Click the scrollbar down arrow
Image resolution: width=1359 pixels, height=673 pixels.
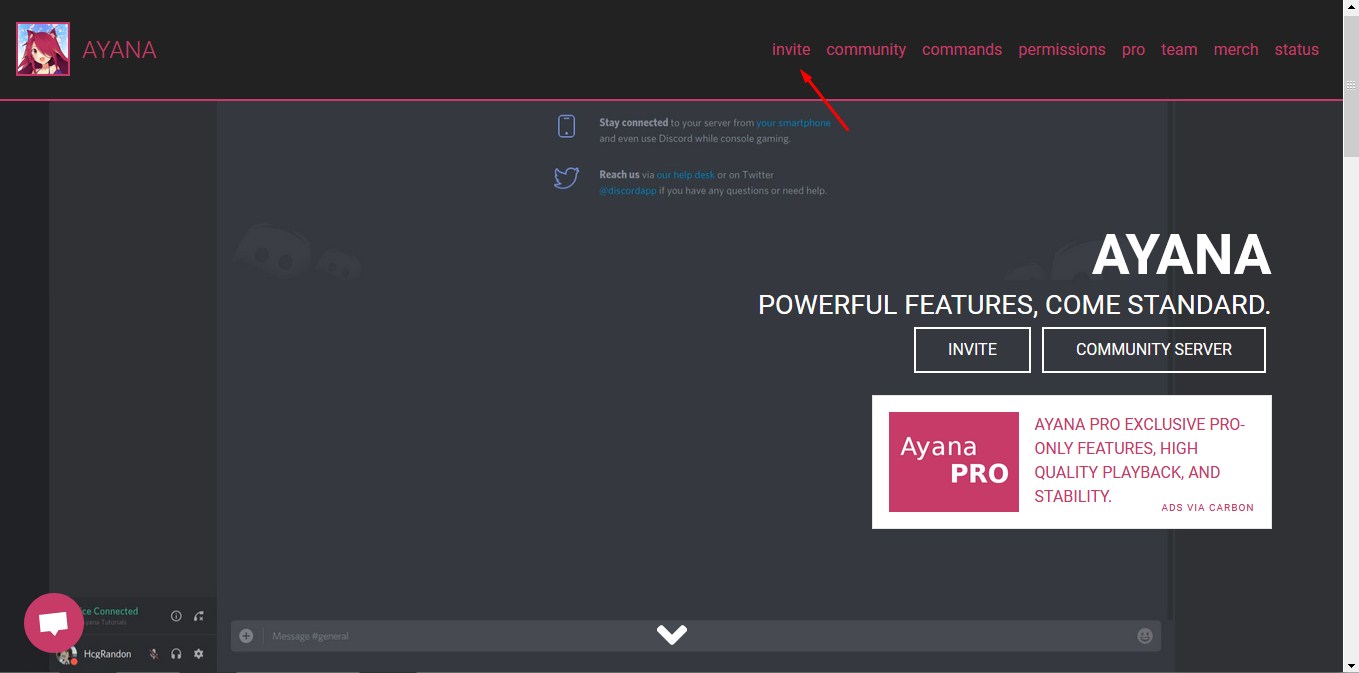[x=1351, y=665]
